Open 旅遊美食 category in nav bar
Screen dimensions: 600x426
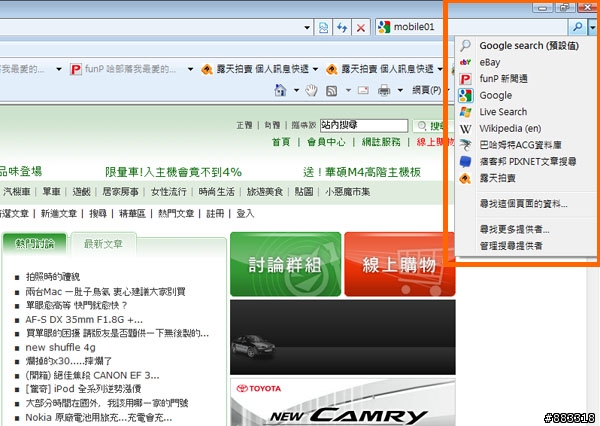tap(265, 191)
